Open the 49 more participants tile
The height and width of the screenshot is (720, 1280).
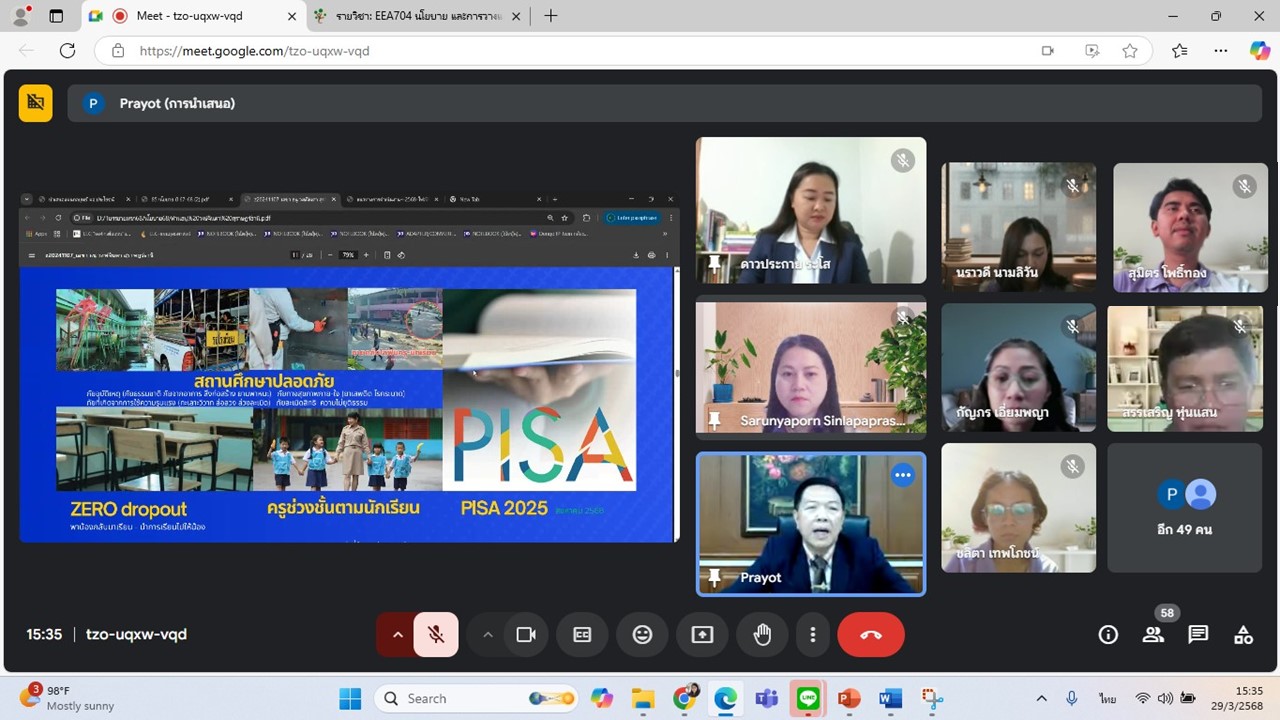(x=1185, y=508)
